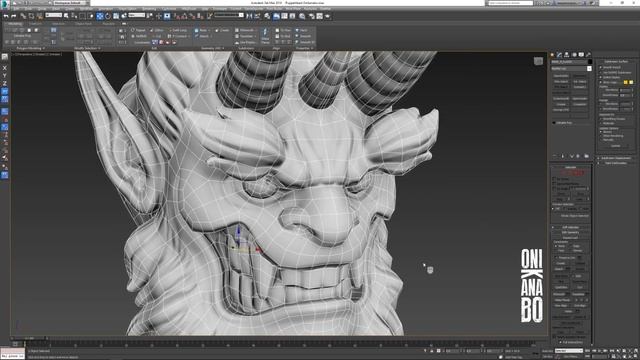The height and width of the screenshot is (360, 640).
Task: Open the Render Setup icon
Action: (x=311, y=16)
